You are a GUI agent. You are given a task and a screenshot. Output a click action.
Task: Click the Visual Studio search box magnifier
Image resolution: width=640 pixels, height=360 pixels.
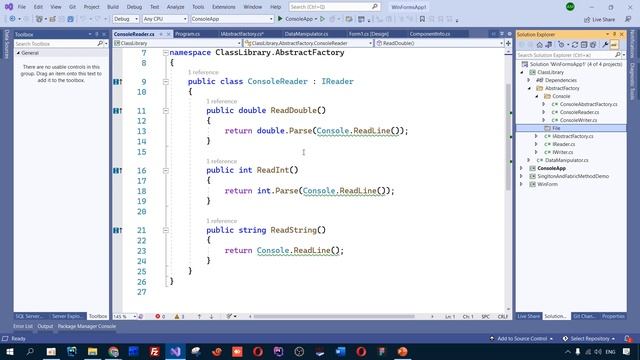[375, 7]
